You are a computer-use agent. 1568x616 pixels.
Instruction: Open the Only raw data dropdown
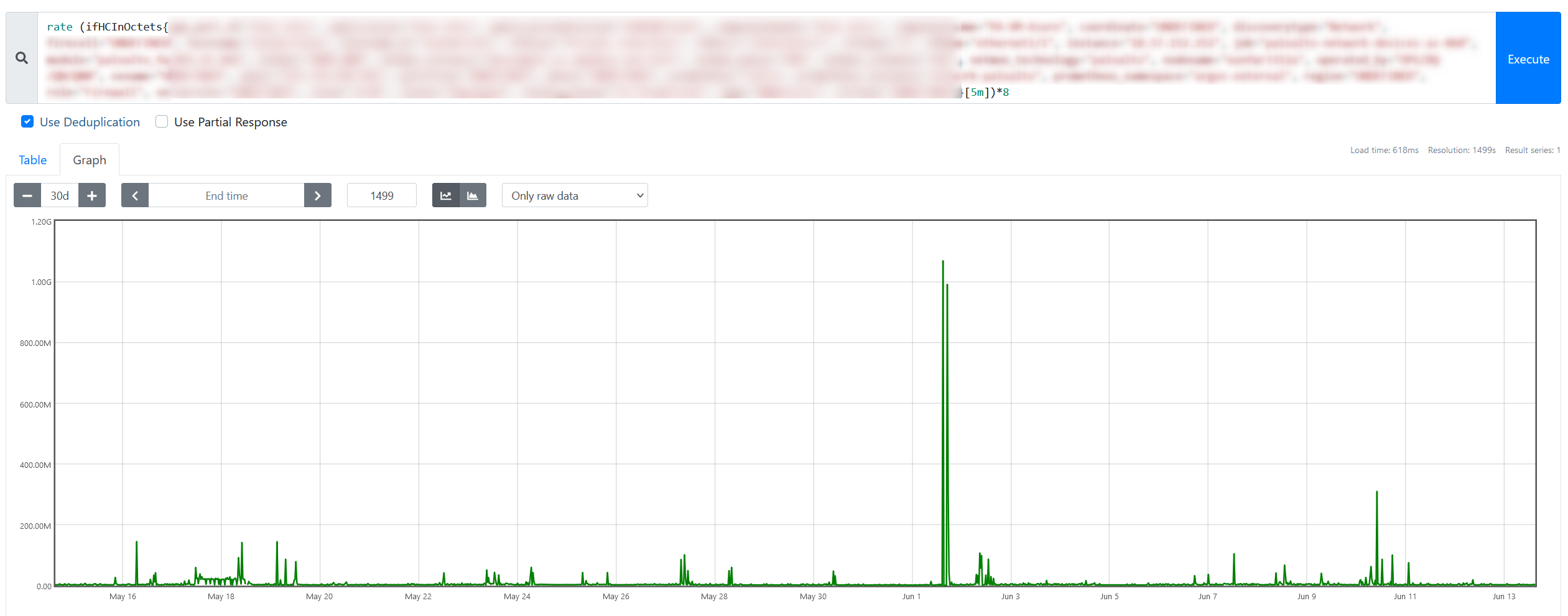point(575,195)
